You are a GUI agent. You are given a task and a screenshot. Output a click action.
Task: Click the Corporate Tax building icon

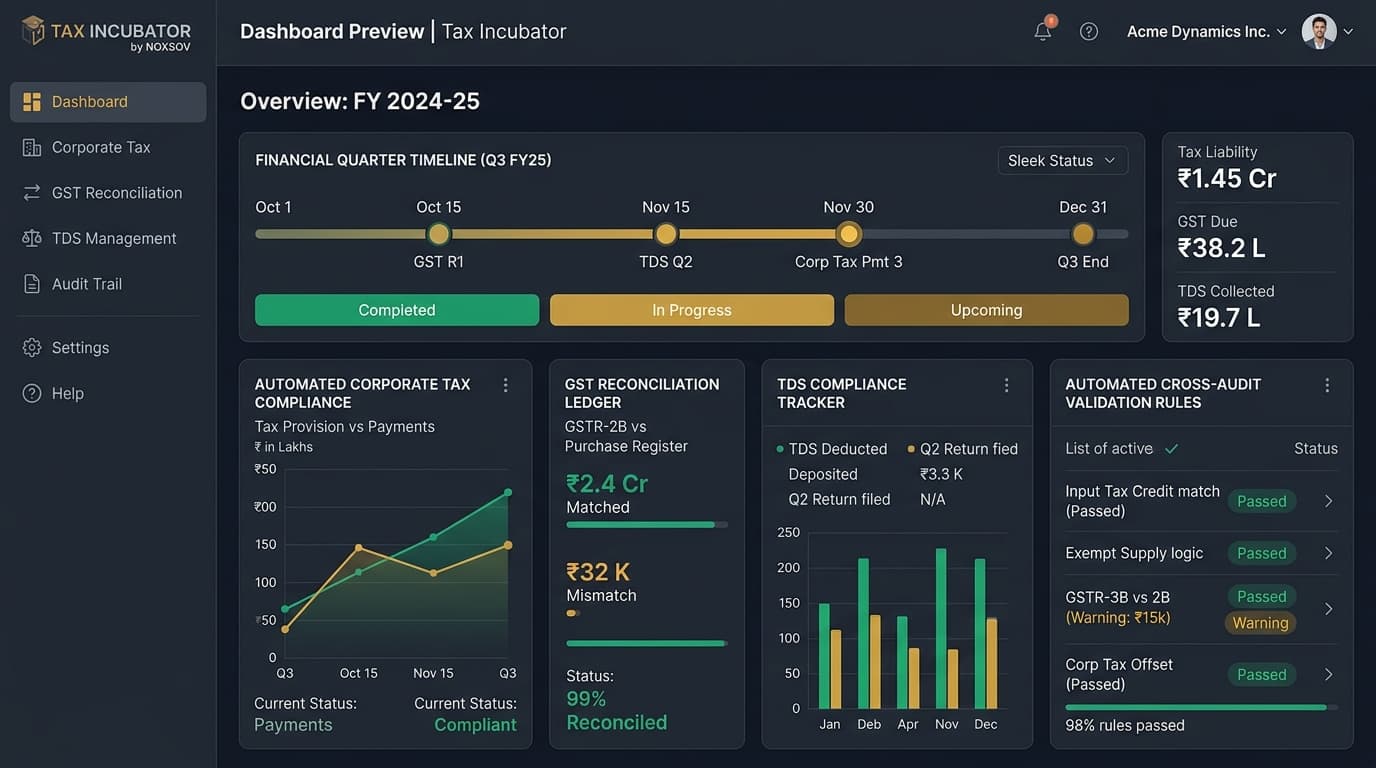tap(32, 147)
